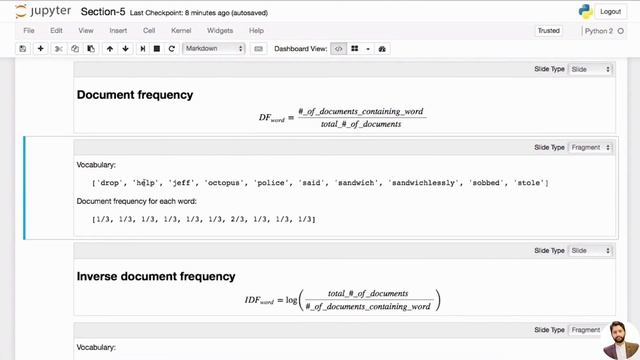Viewport: 640px width, 360px height.
Task: Open dashboard view layout dropdown arrow
Action: click(x=368, y=49)
